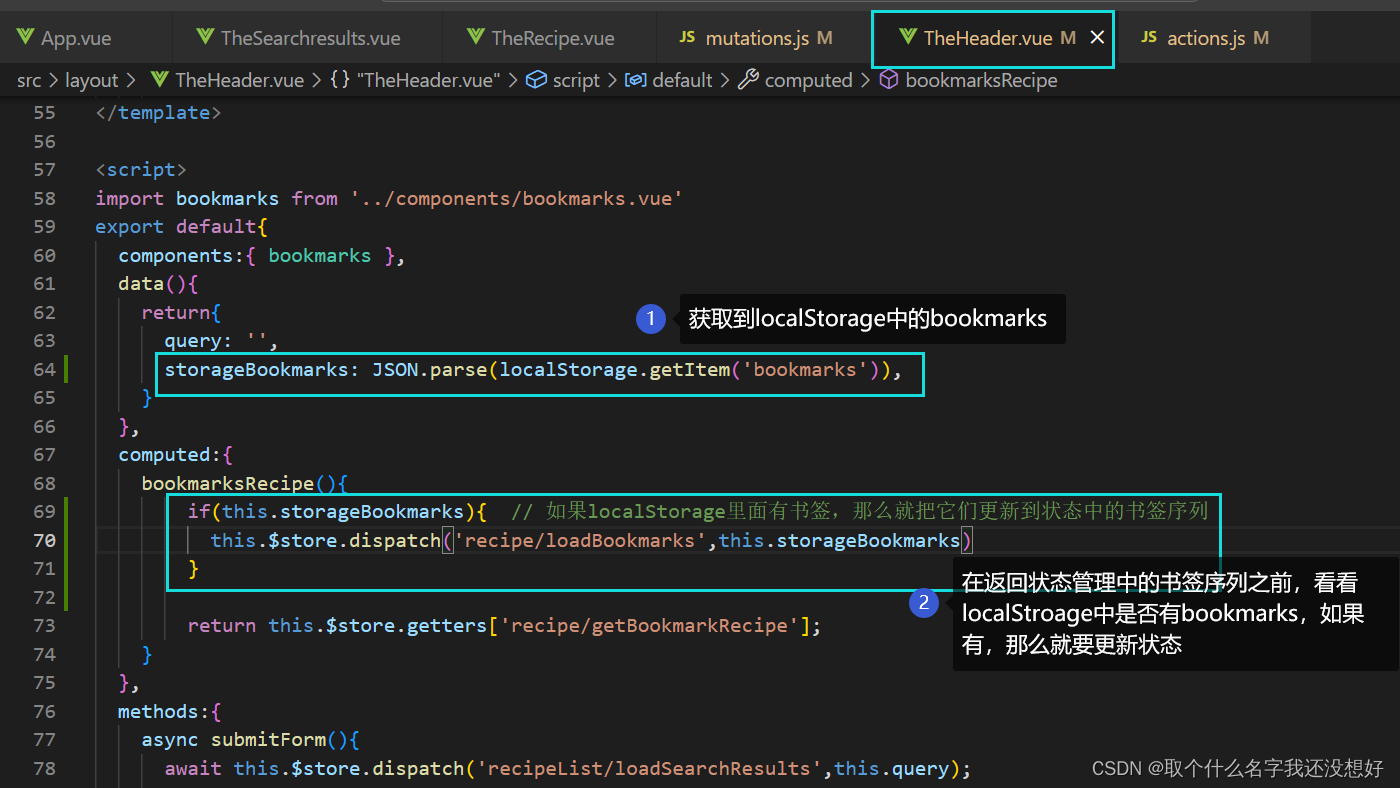This screenshot has height=788, width=1400.
Task: Click the Vue icon on App.vue tab
Action: [x=25, y=38]
